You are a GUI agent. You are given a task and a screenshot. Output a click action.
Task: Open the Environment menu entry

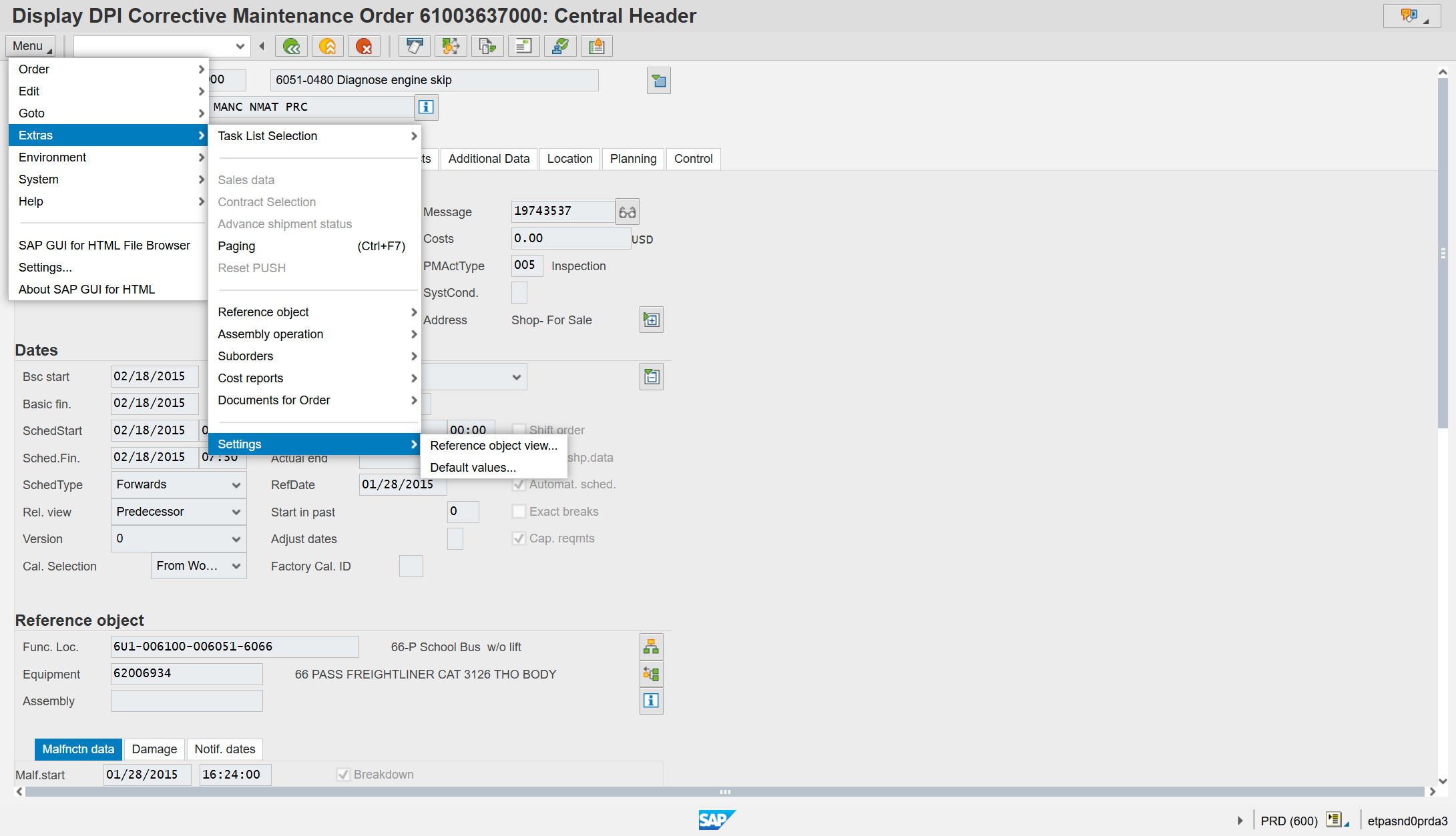click(108, 157)
